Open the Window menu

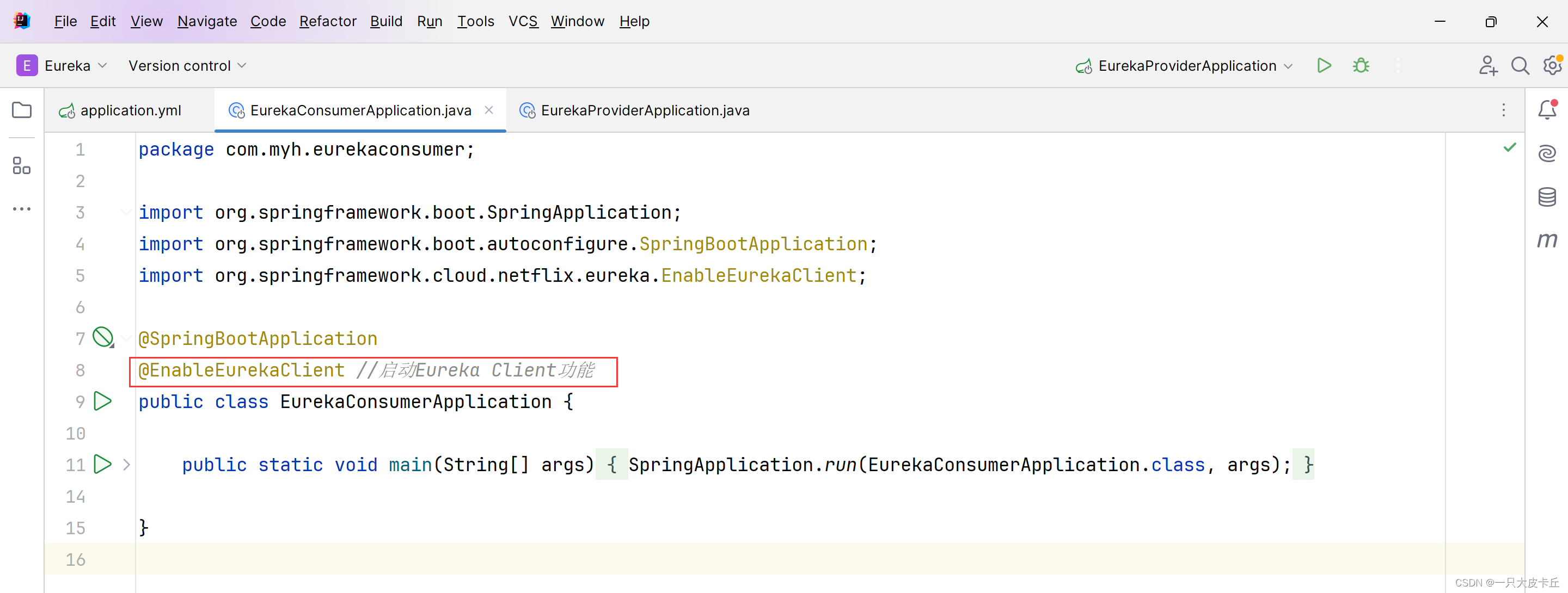point(577,21)
